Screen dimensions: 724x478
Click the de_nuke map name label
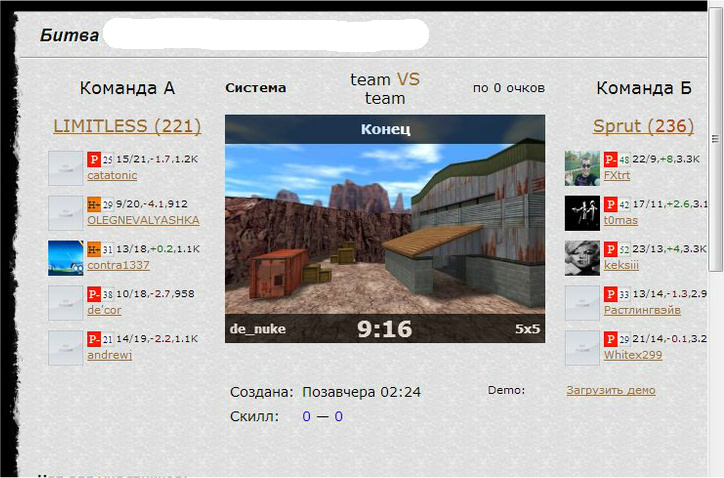pyautogui.click(x=258, y=329)
